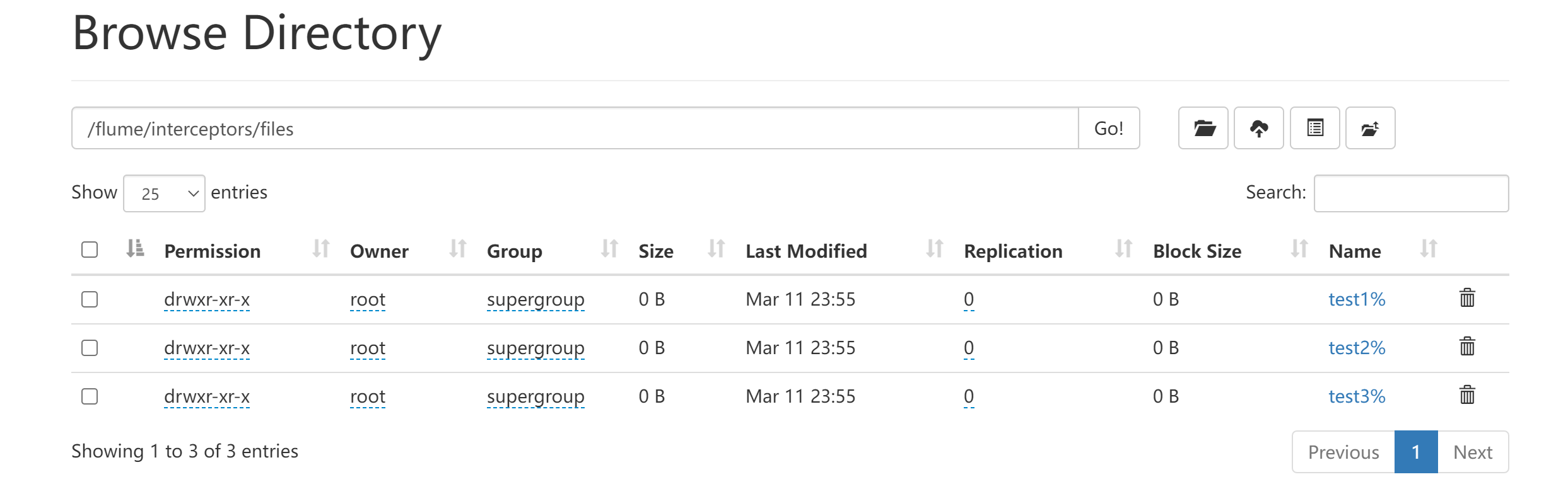Open the Show entries dropdown set to 25

coord(164,193)
